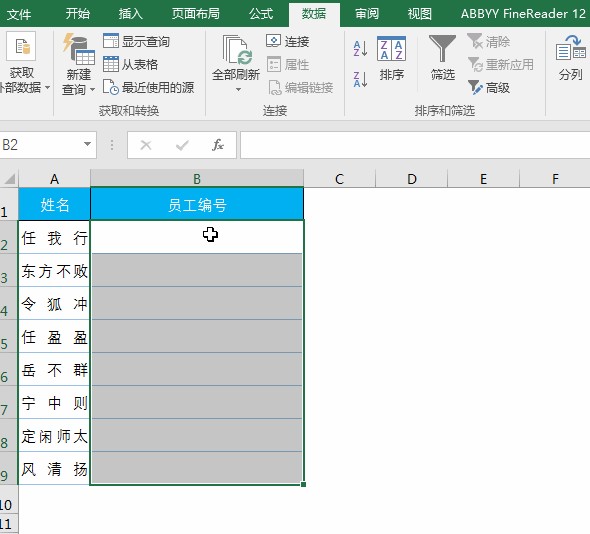The height and width of the screenshot is (534, 590).
Task: Open the 高级 advanced filter
Action: (488, 88)
